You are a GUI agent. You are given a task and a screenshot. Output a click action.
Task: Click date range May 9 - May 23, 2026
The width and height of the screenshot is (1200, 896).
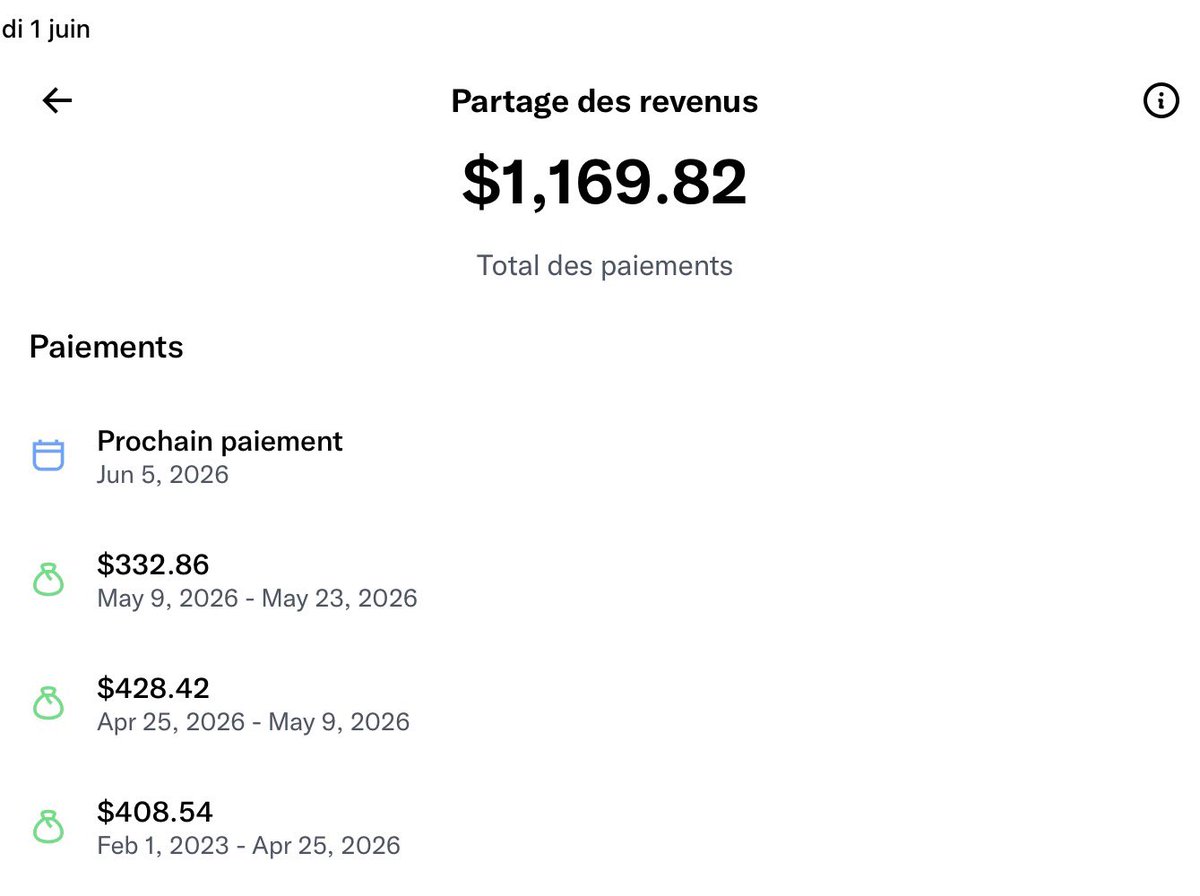257,598
